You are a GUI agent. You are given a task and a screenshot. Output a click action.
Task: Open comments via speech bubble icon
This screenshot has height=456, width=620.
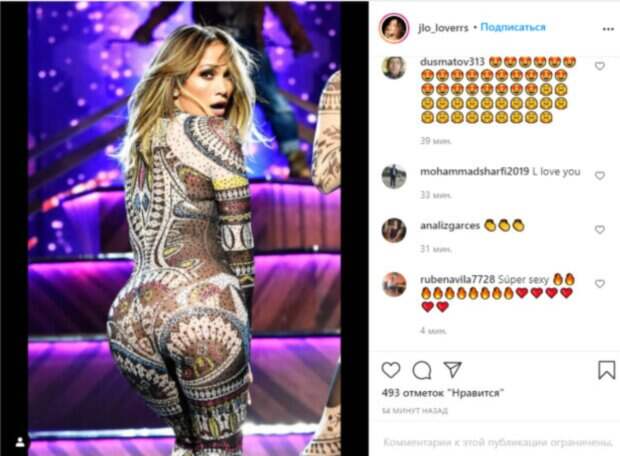click(x=422, y=371)
